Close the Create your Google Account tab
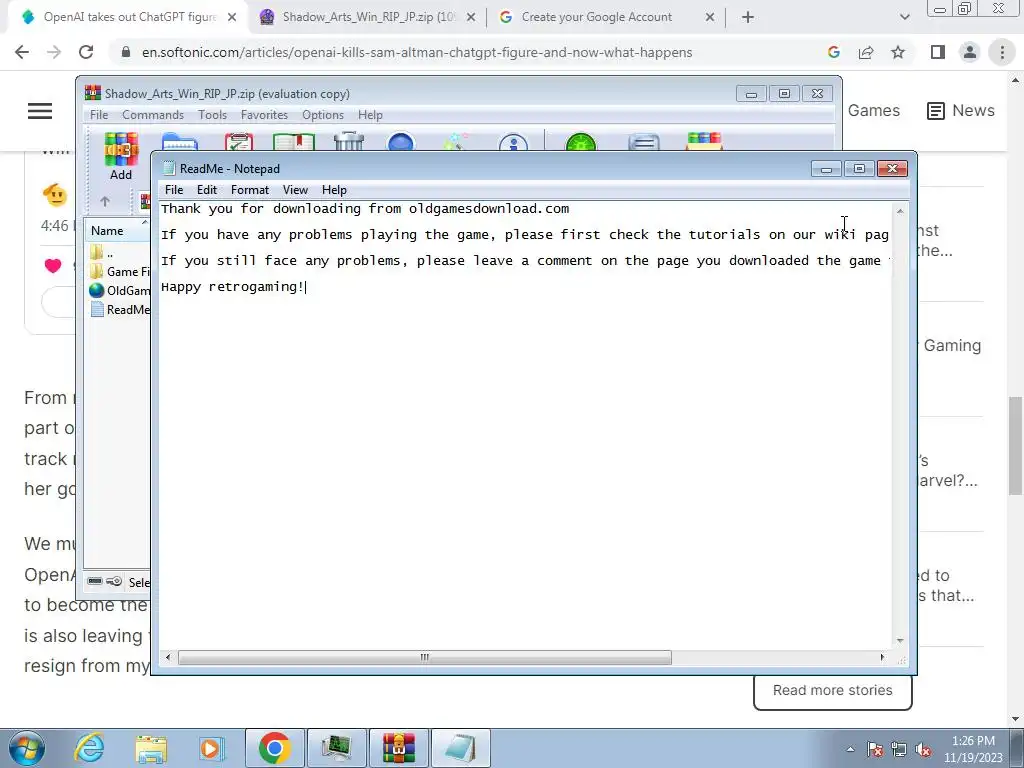The height and width of the screenshot is (768, 1024). click(x=710, y=18)
